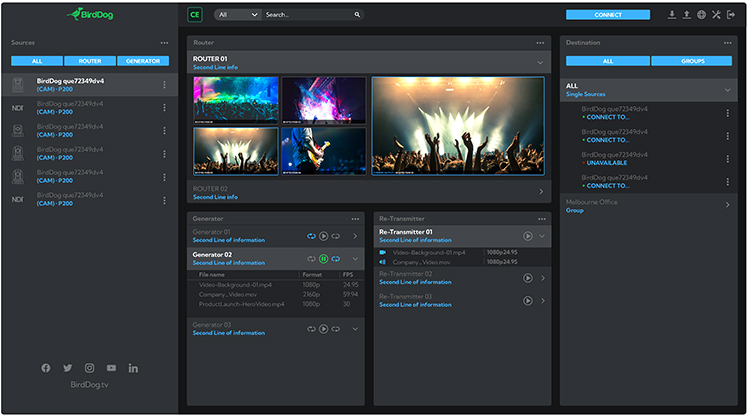Screen dimensions: 750x417
Task: Open the Destination panel three-dot menu
Action: pyautogui.click(x=728, y=43)
